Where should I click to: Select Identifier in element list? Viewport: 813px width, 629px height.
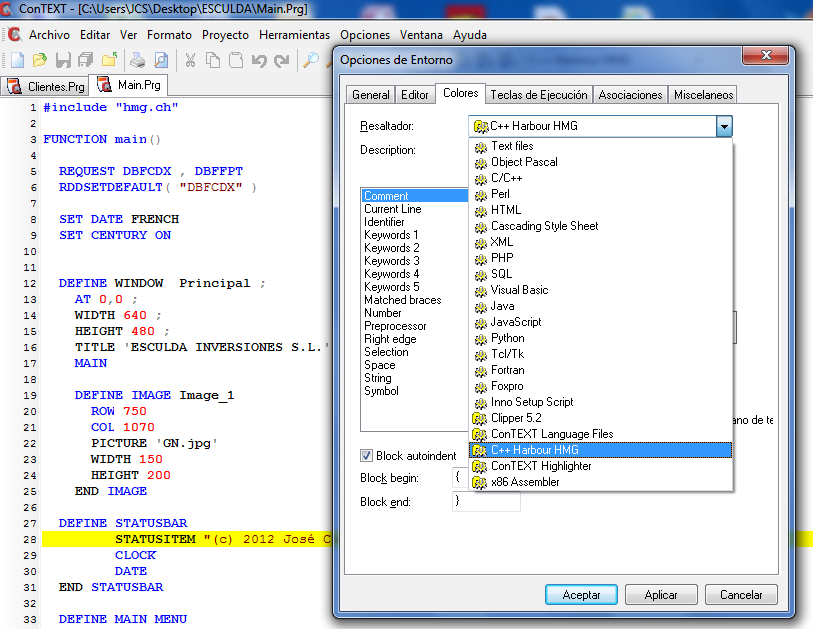click(414, 222)
